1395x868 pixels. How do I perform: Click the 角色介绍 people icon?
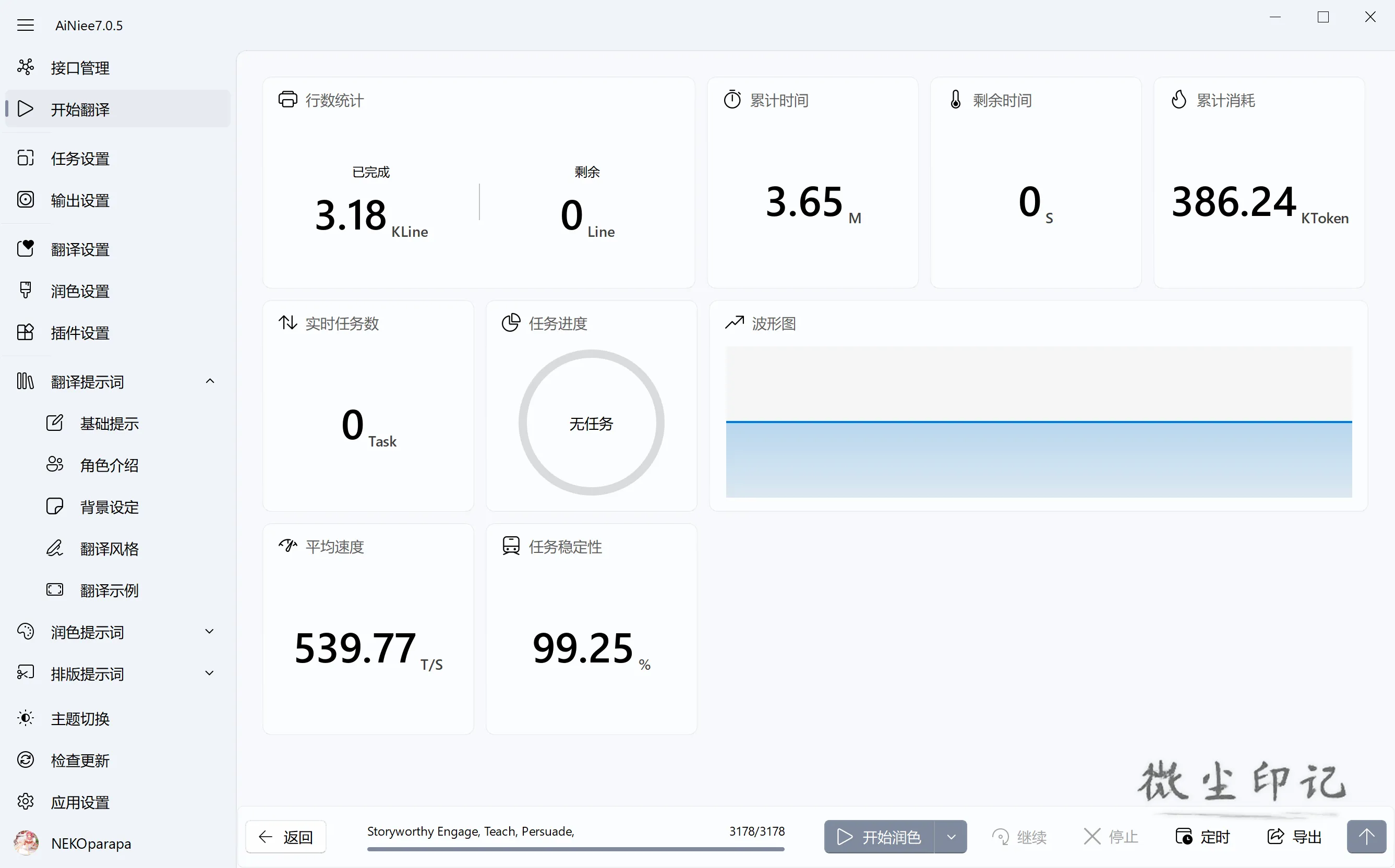[55, 464]
